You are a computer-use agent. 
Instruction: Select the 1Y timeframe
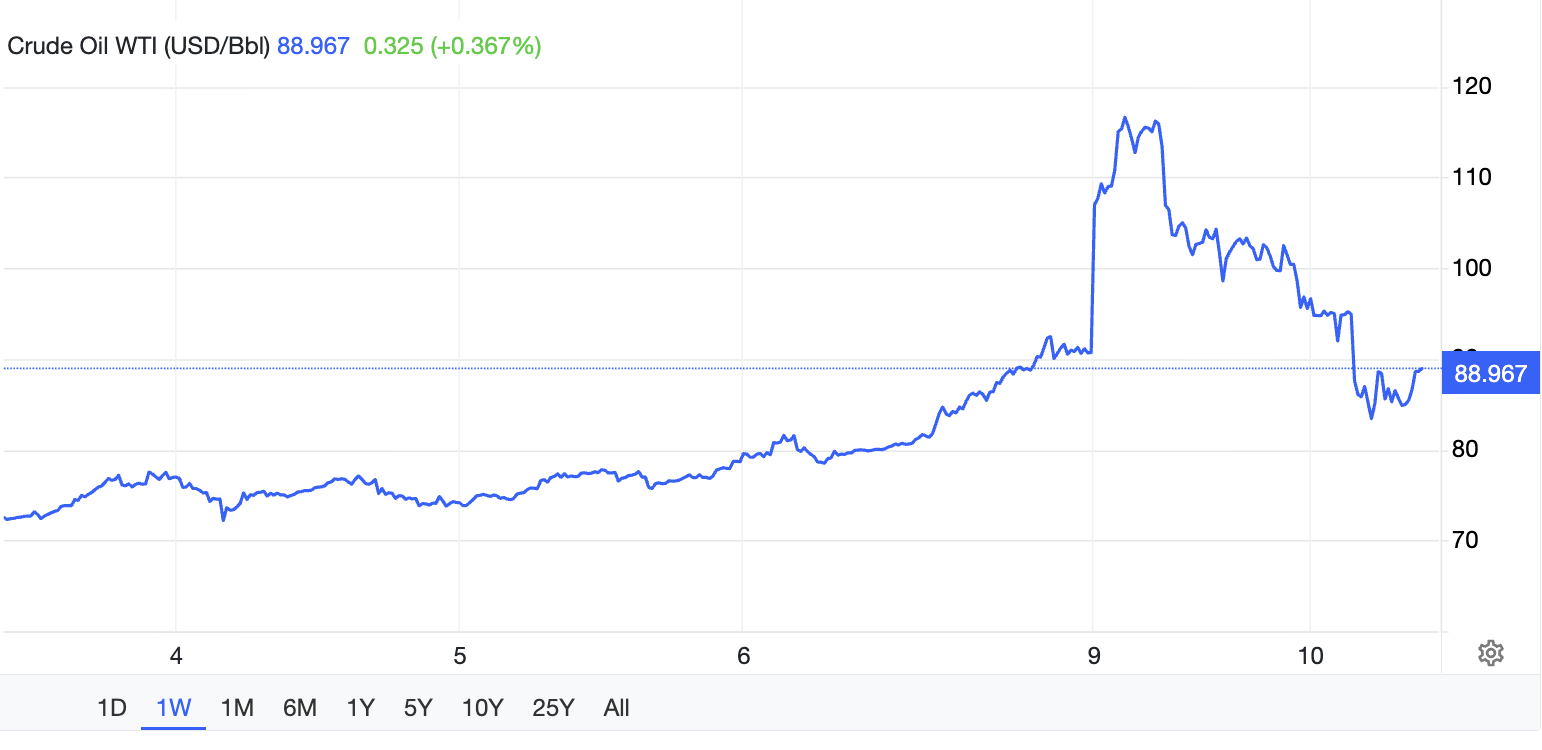[359, 708]
